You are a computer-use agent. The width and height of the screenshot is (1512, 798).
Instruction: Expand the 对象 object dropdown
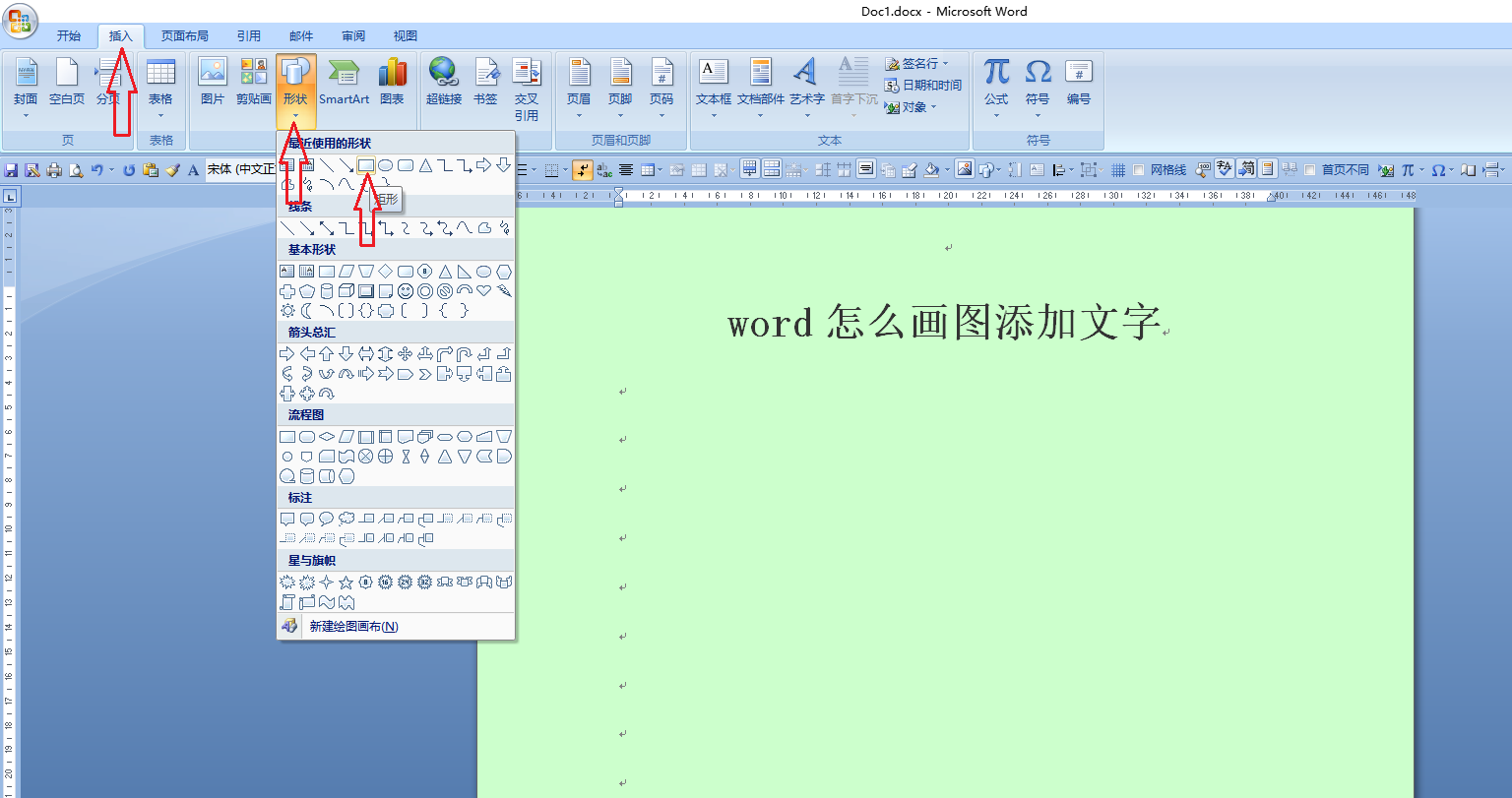(x=934, y=106)
